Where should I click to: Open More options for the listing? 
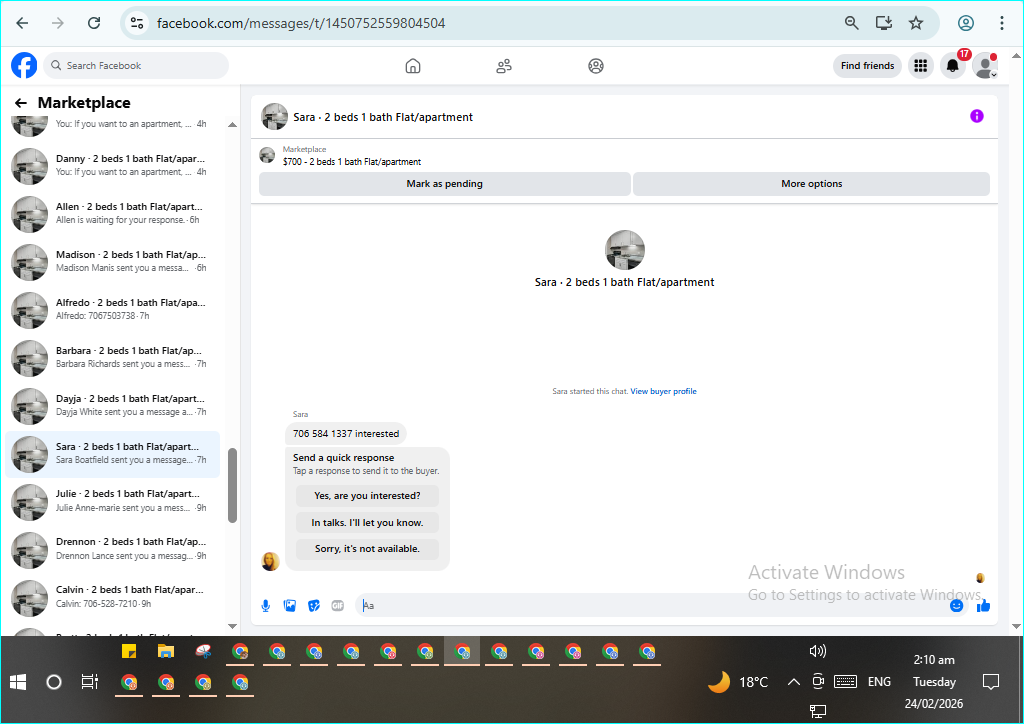point(811,183)
